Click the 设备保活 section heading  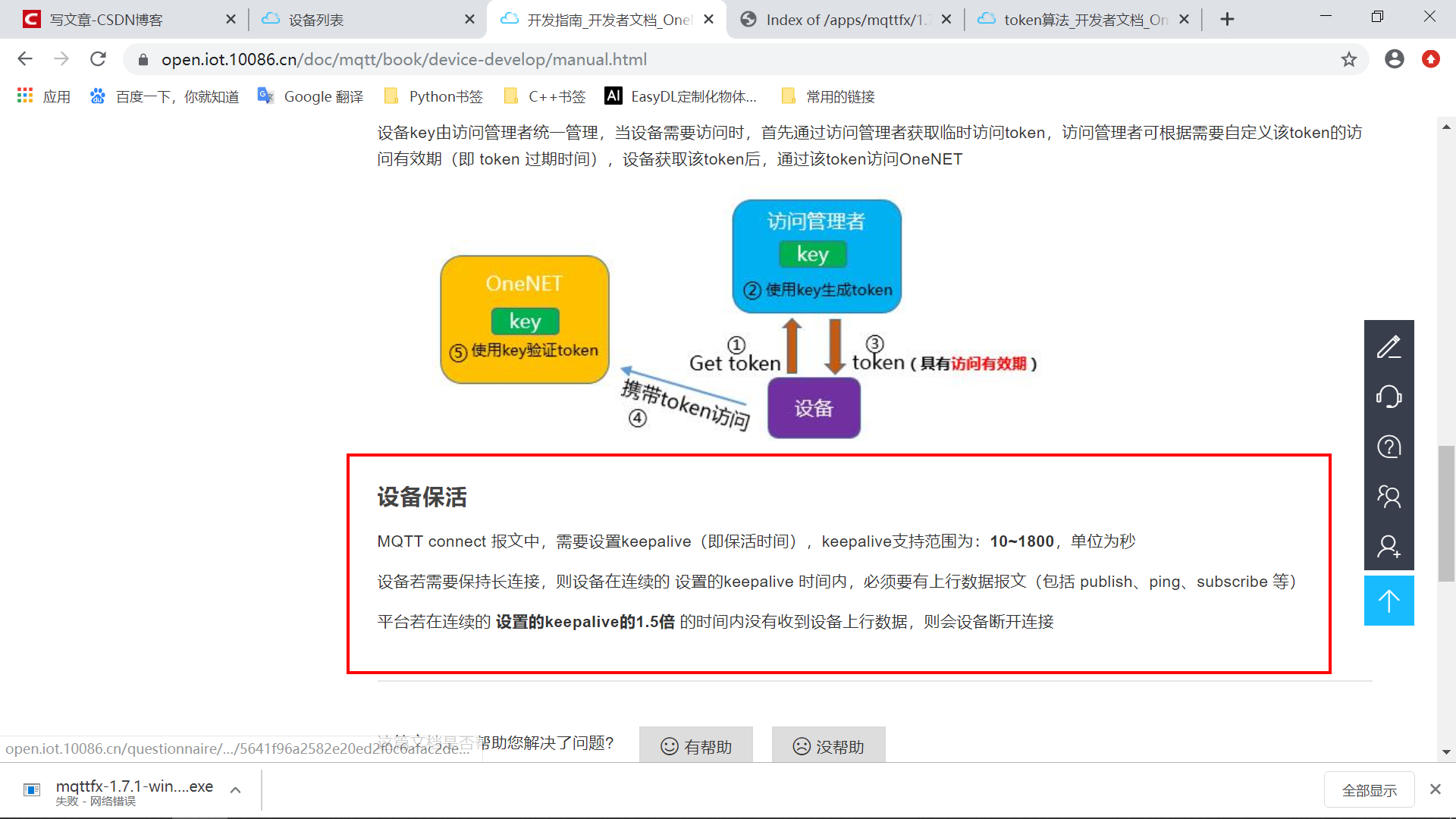pyautogui.click(x=422, y=497)
